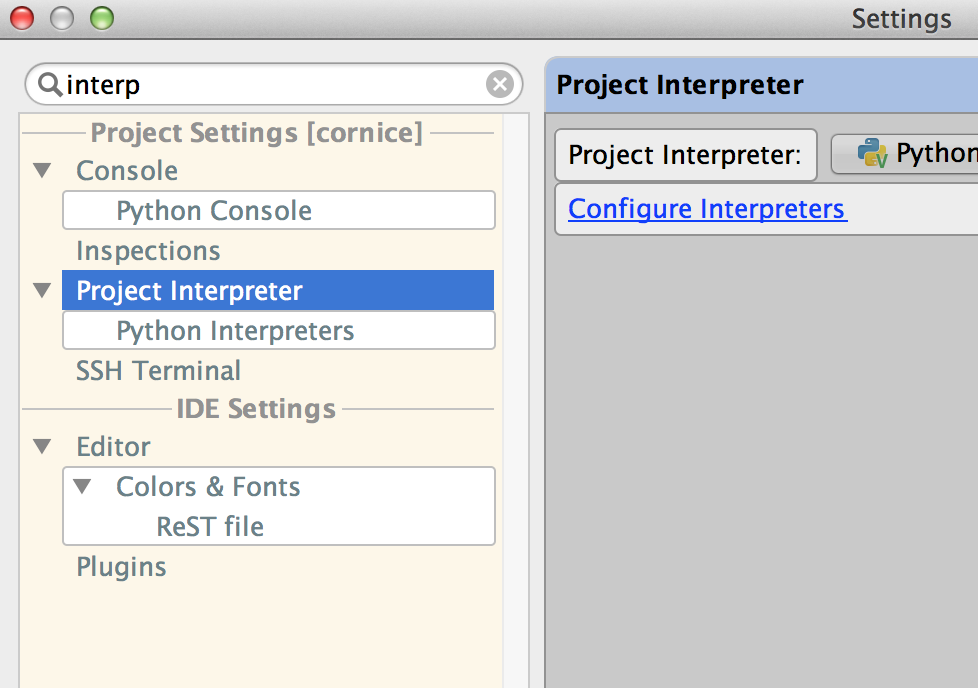Open the Plugins settings page
Image resolution: width=978 pixels, height=688 pixels.
click(121, 567)
